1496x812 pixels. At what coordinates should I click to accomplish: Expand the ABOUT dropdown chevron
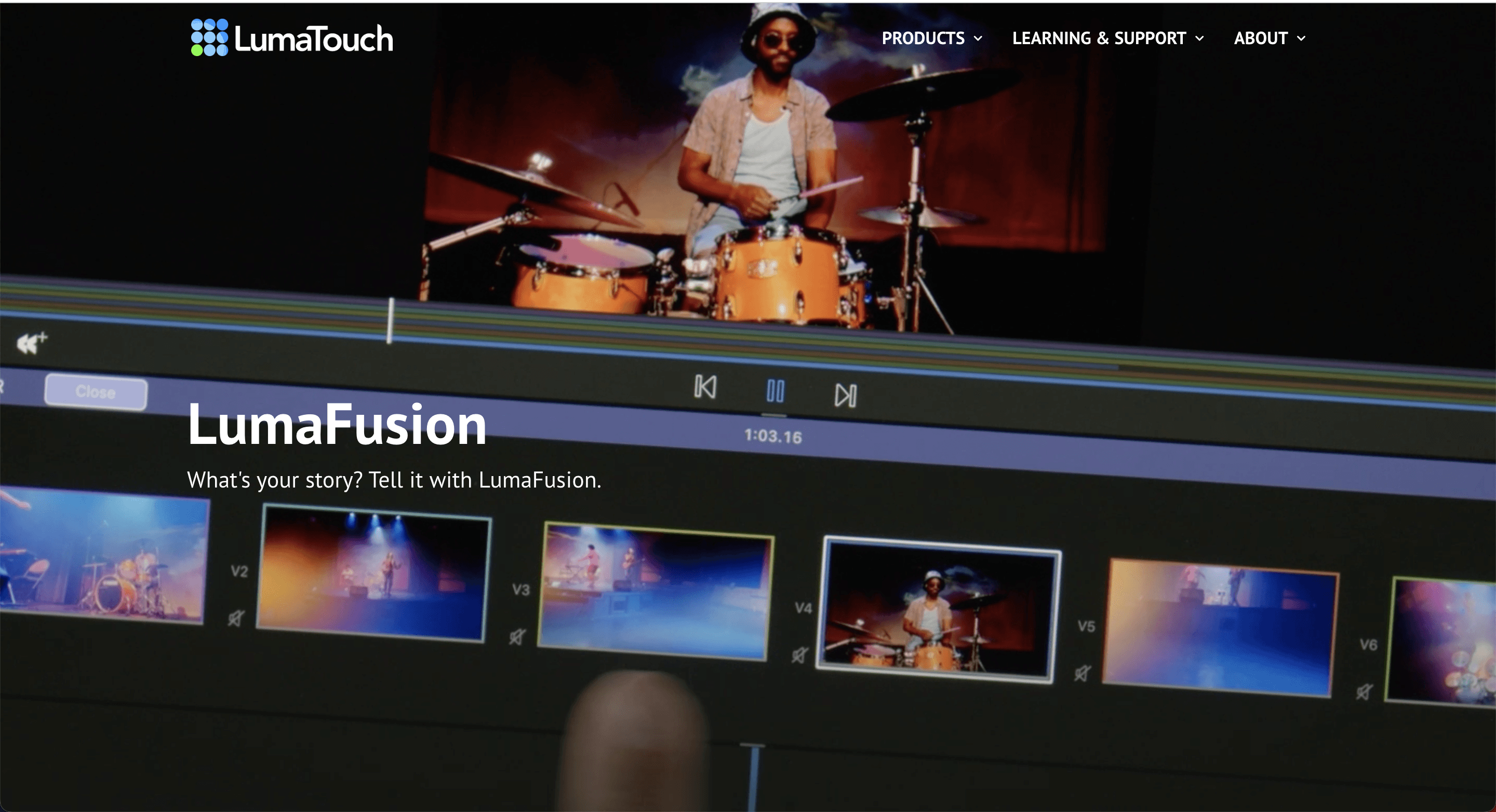(x=1301, y=39)
